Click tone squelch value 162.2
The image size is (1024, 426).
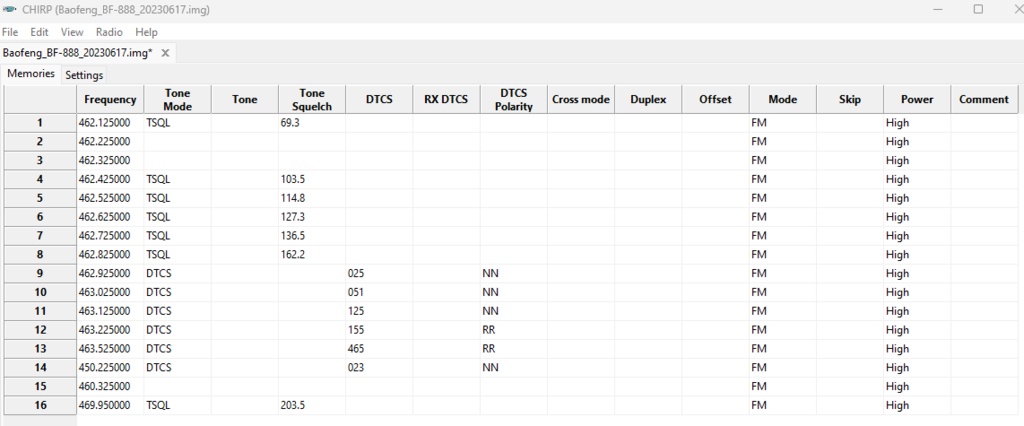312,254
